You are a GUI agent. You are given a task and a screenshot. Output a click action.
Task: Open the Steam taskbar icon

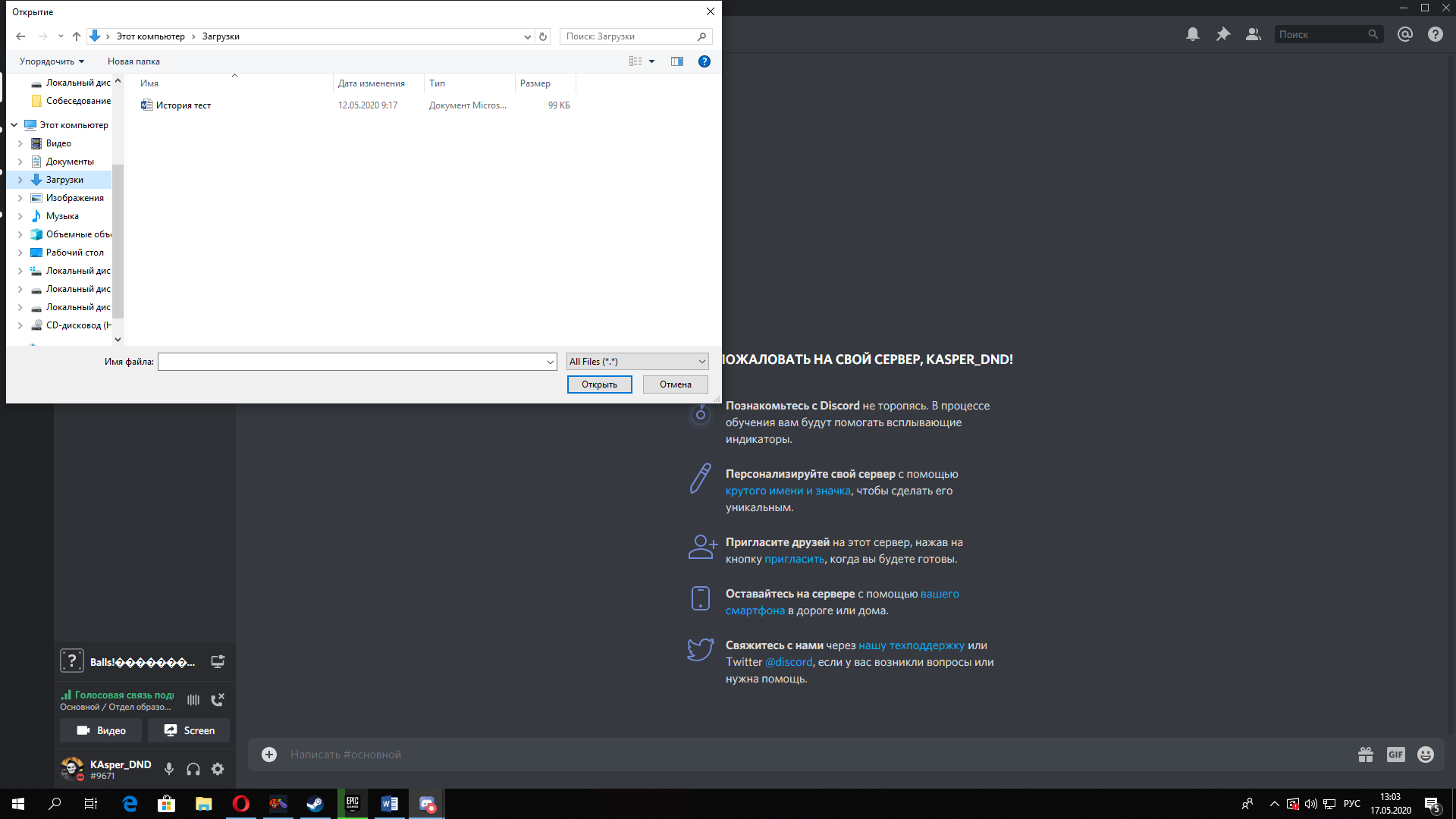pos(315,804)
